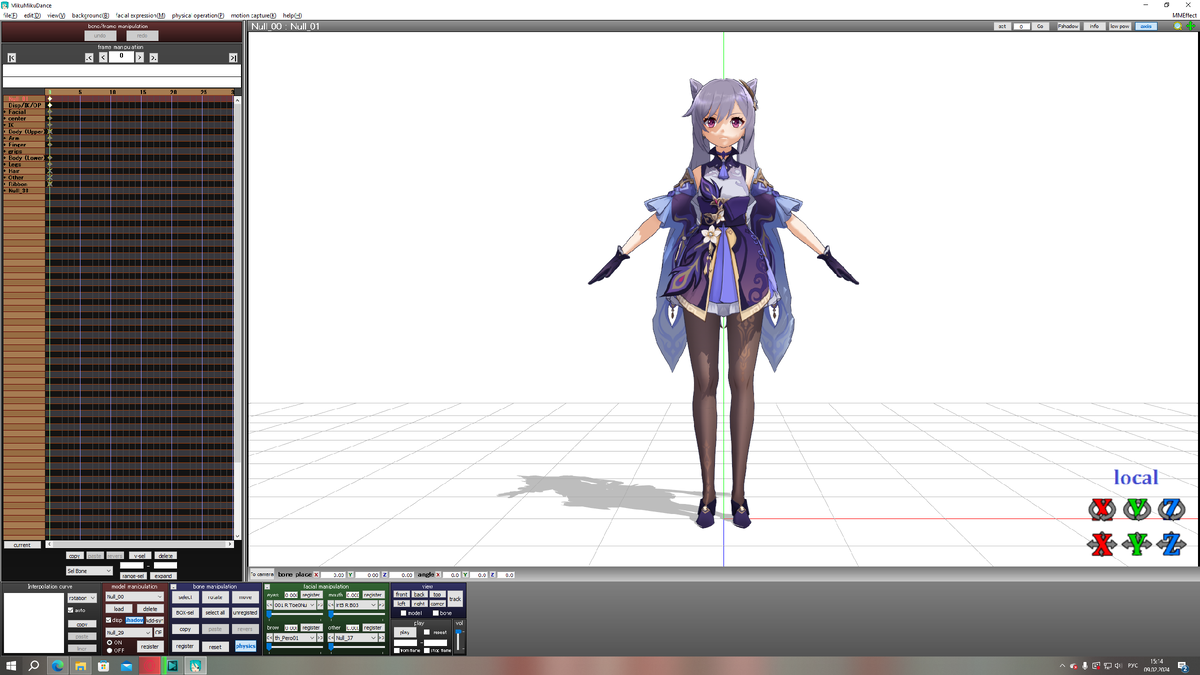Open the mouth morph dropdown

click(356, 605)
